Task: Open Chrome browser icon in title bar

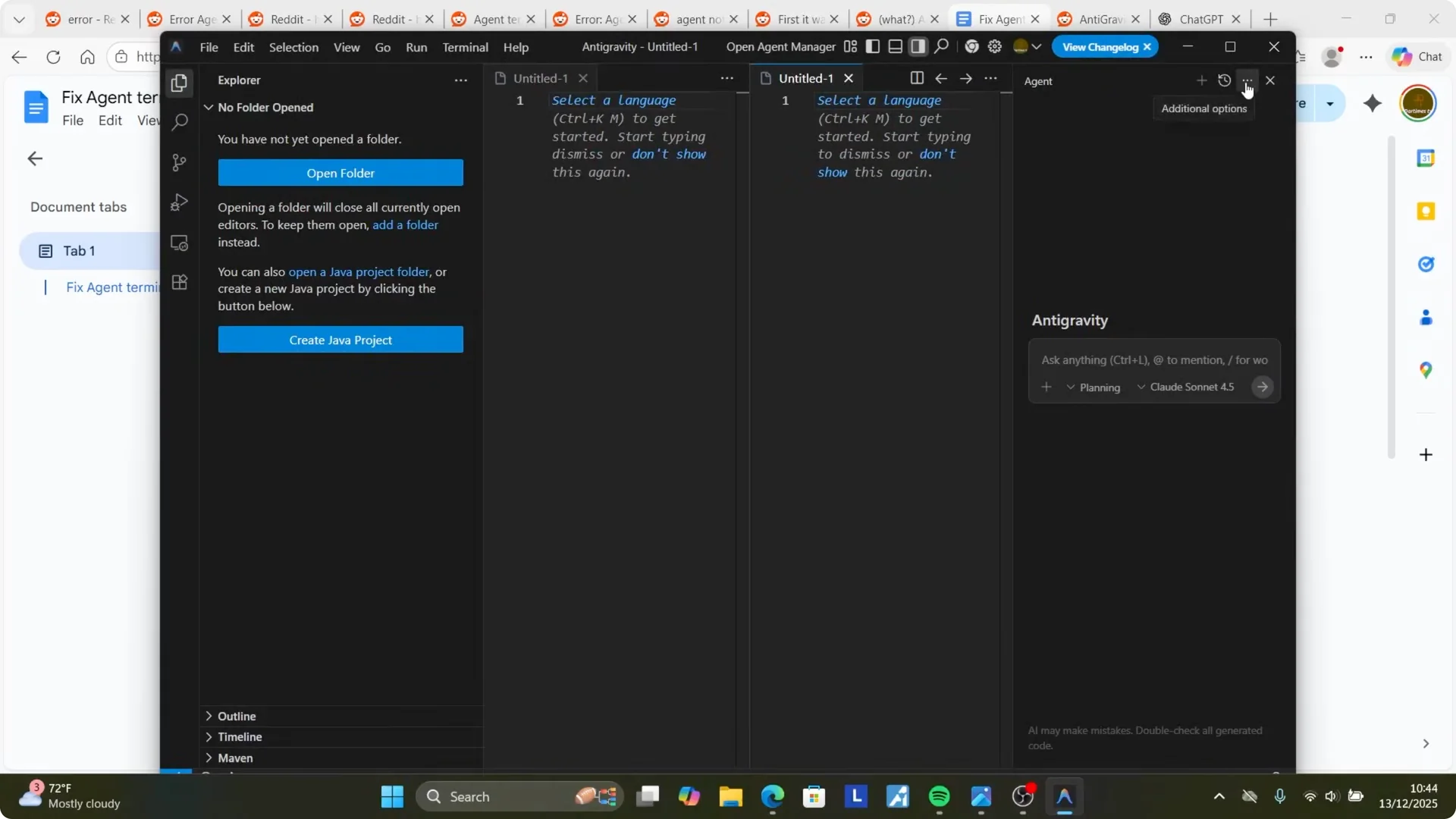Action: click(971, 47)
